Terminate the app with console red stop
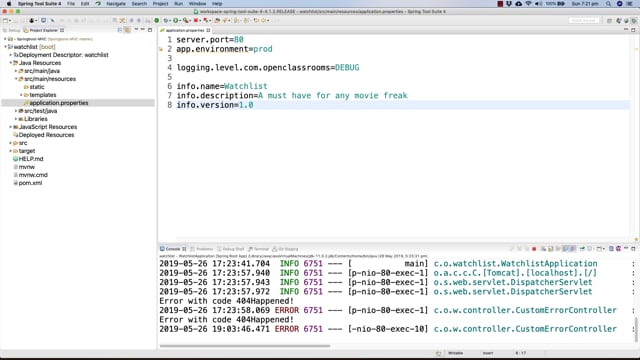This screenshot has width=640, height=360. point(534,249)
